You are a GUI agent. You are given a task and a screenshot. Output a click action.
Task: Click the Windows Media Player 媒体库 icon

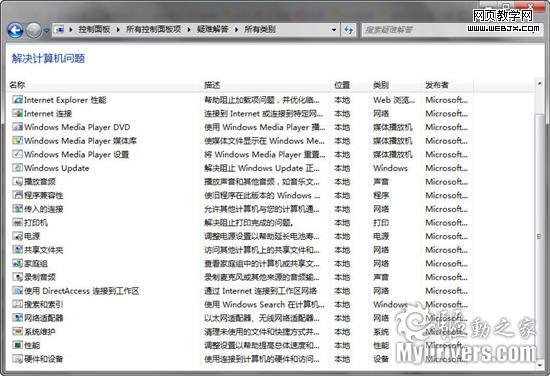[18, 141]
